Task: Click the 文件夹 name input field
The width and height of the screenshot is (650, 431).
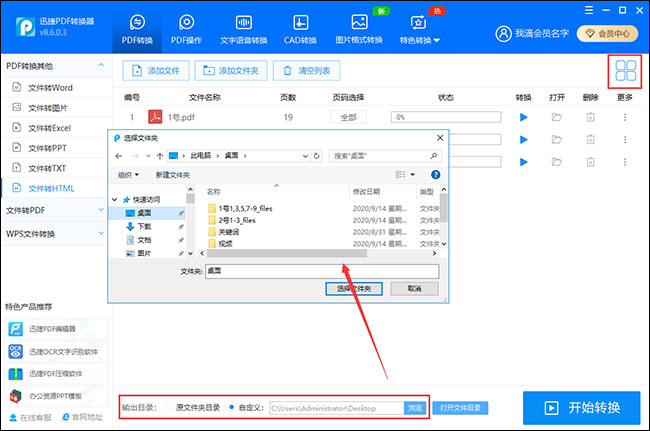Action: (x=322, y=271)
